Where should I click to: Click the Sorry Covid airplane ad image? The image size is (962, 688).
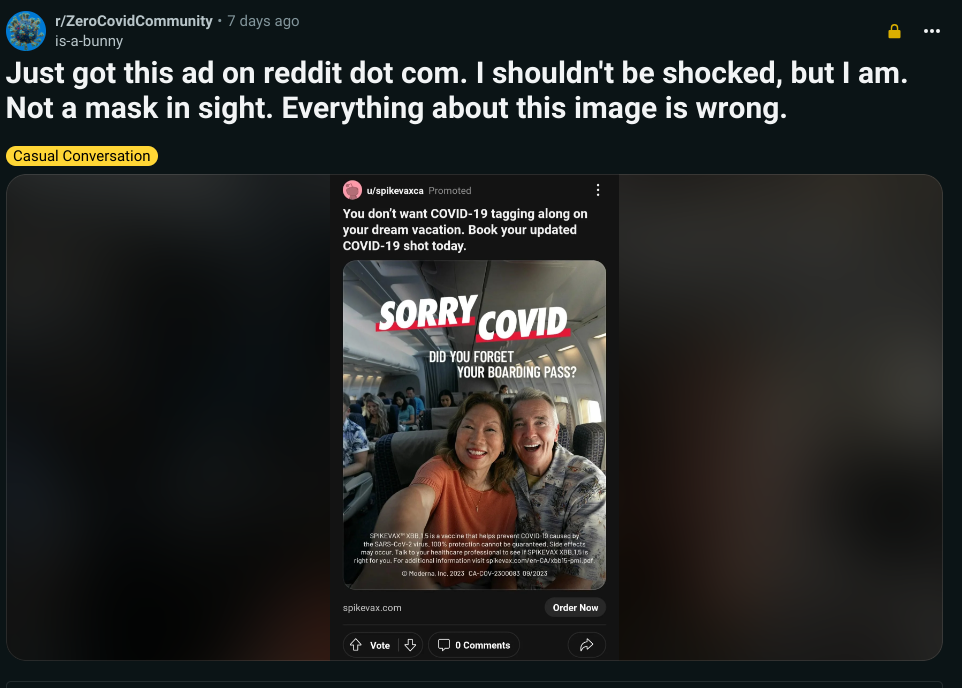click(x=474, y=425)
